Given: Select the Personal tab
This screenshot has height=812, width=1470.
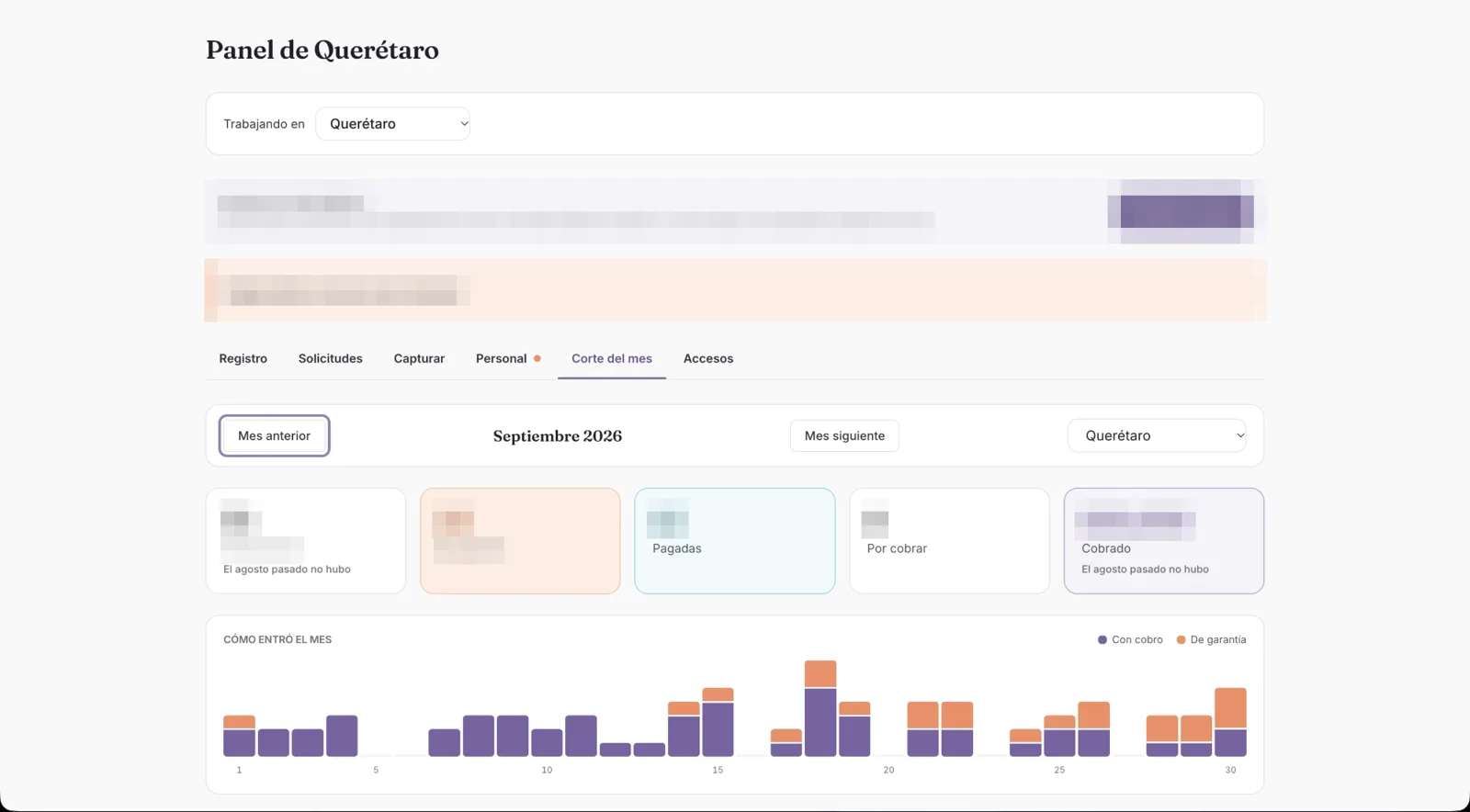Looking at the screenshot, I should (508, 358).
